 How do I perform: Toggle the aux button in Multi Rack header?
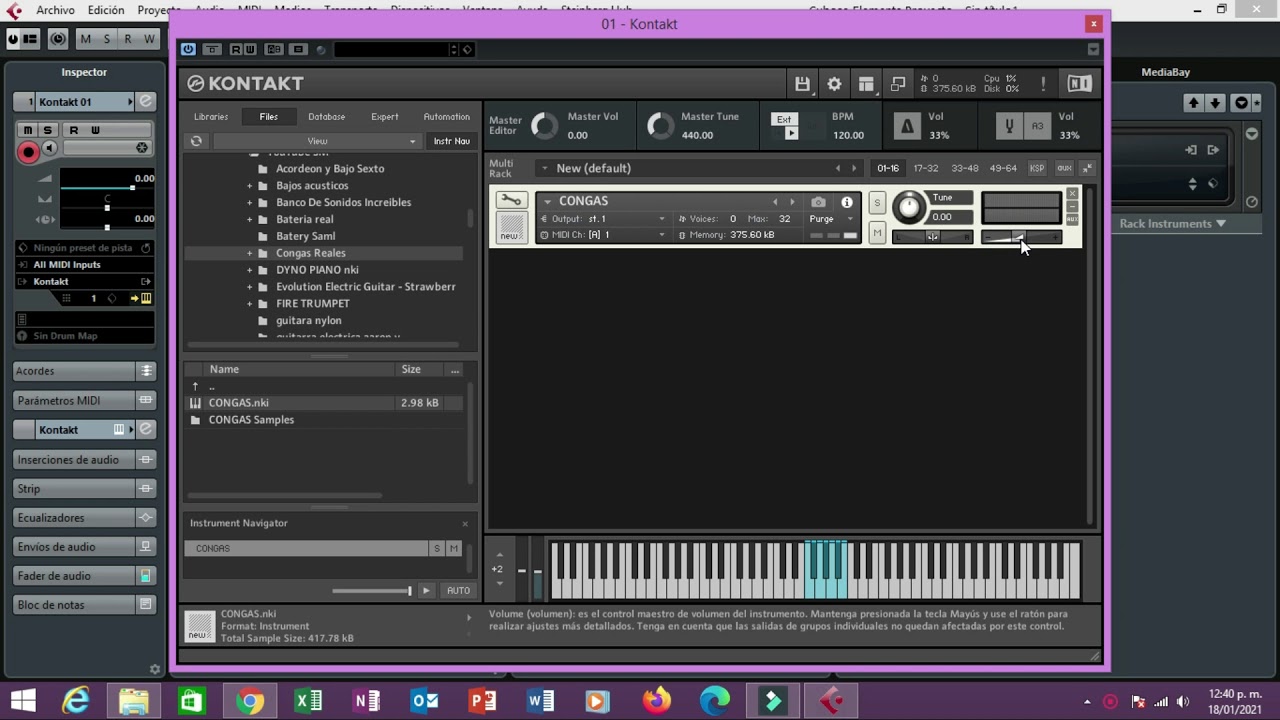click(x=1064, y=168)
